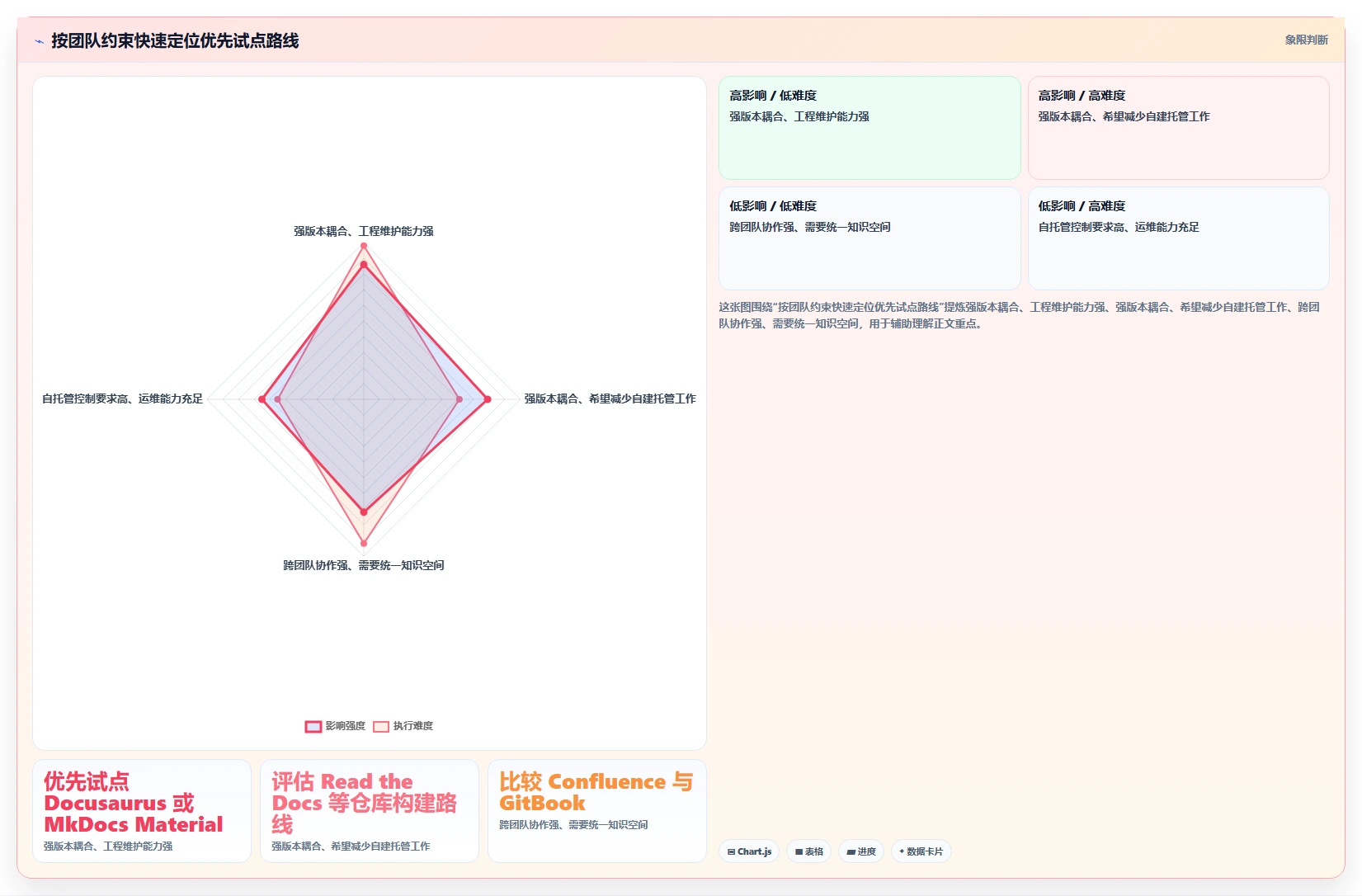Click the 比较 Confluence 与 GitBook card
Screen dimensions: 1362x896
pos(597,811)
